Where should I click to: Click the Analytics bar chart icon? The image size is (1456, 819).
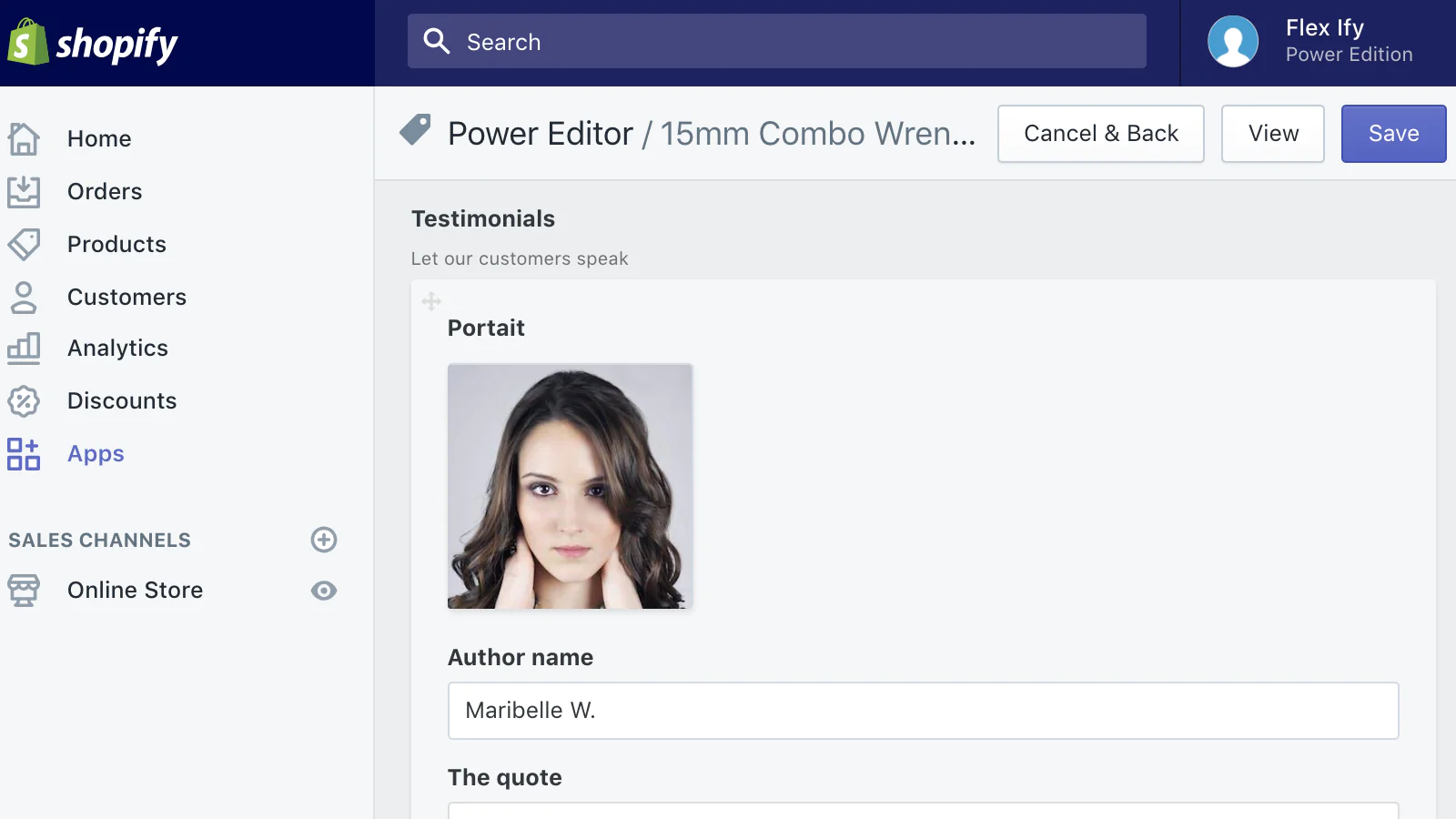(24, 349)
